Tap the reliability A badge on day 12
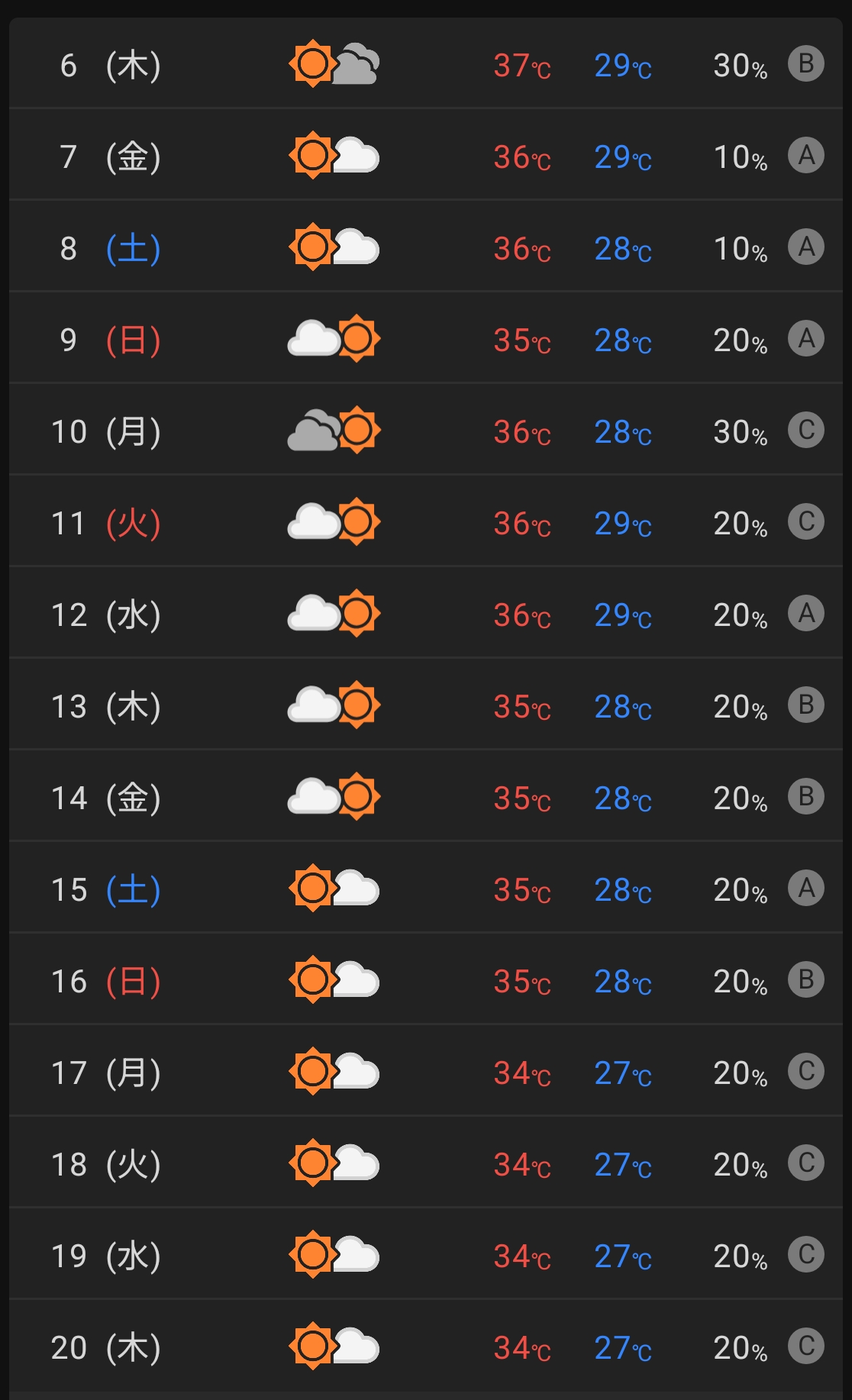This screenshot has width=852, height=1400. tap(806, 613)
